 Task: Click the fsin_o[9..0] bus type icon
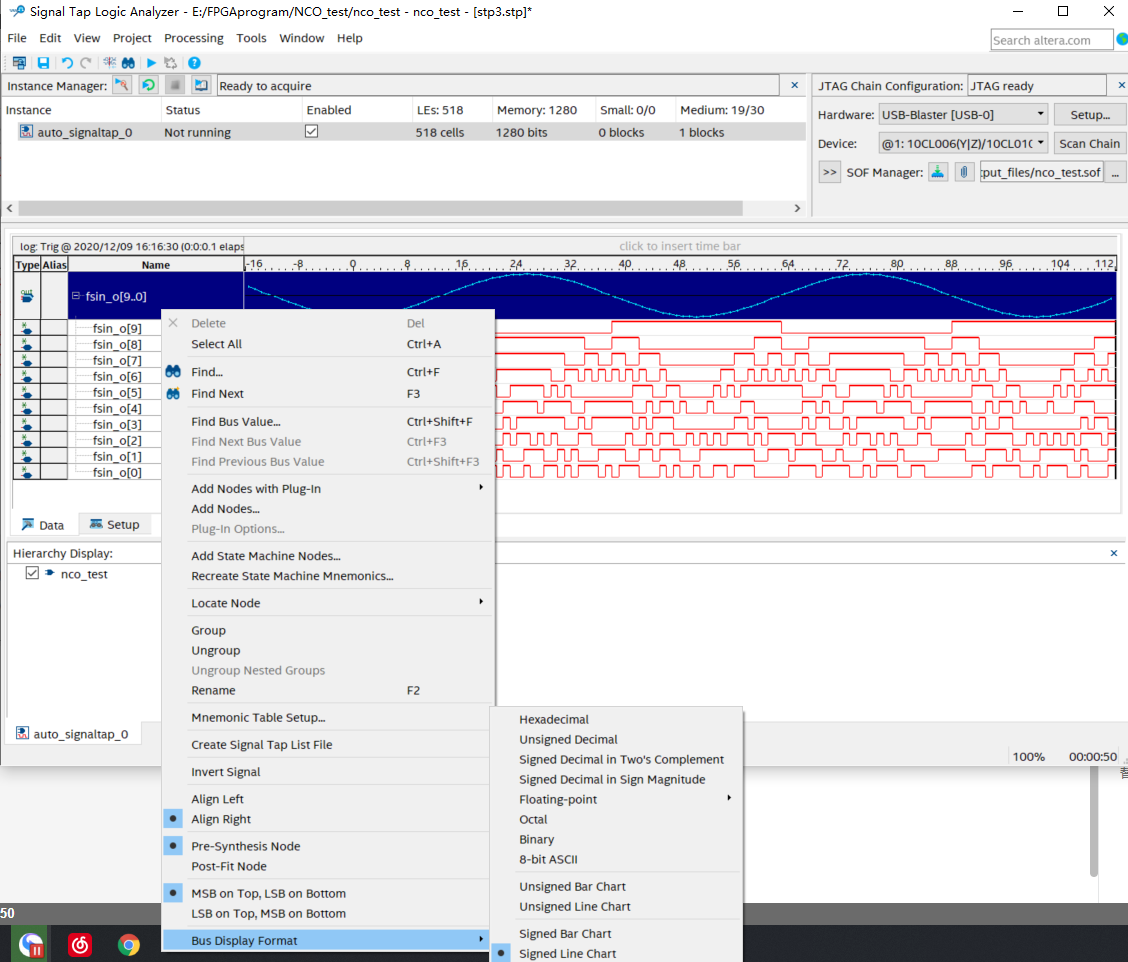click(x=27, y=296)
